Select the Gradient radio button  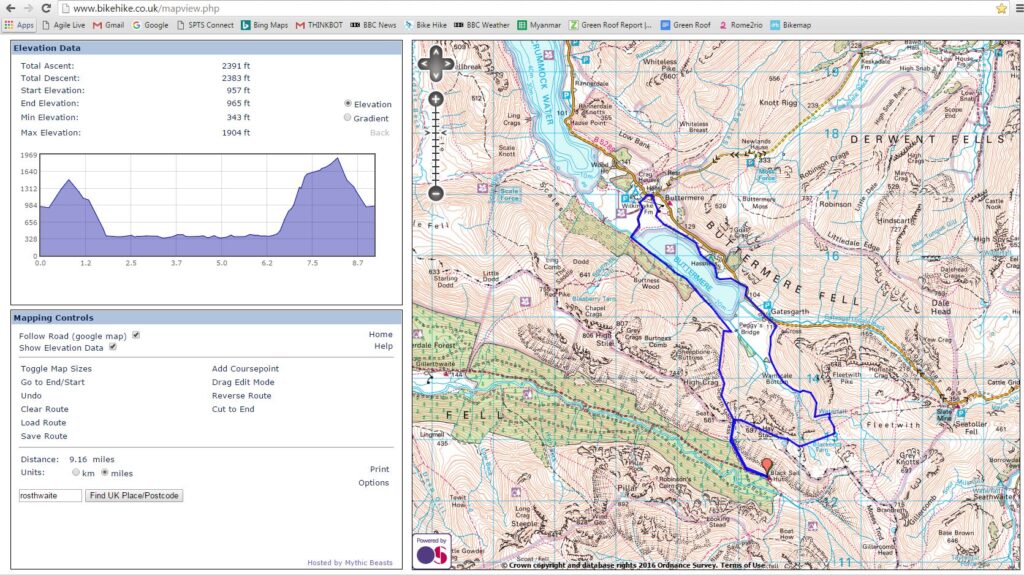(348, 118)
